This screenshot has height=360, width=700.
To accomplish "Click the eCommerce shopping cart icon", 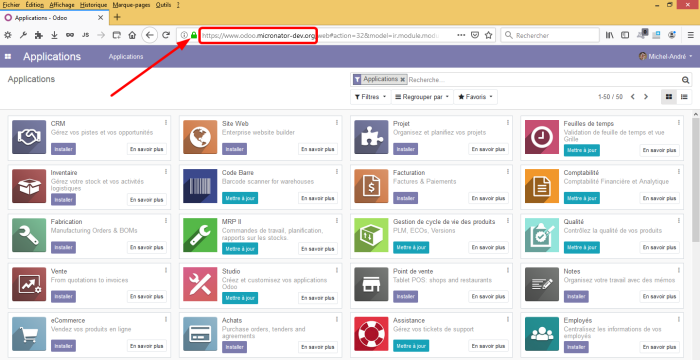I will (29, 334).
